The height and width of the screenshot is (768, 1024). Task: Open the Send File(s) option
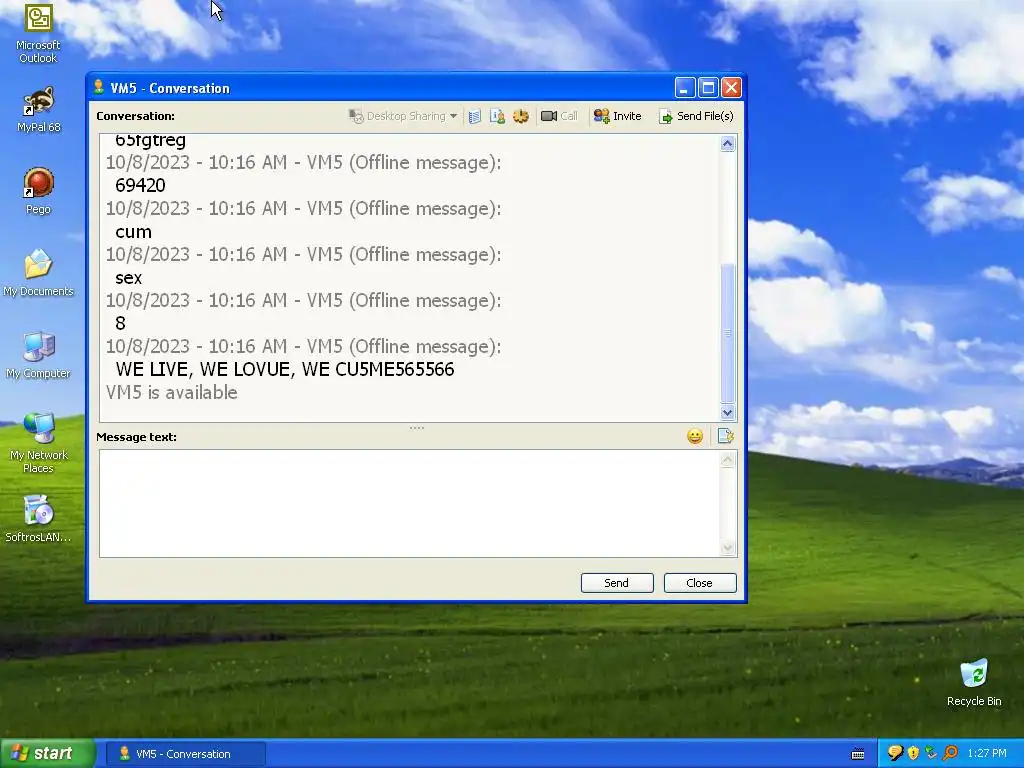pyautogui.click(x=696, y=116)
